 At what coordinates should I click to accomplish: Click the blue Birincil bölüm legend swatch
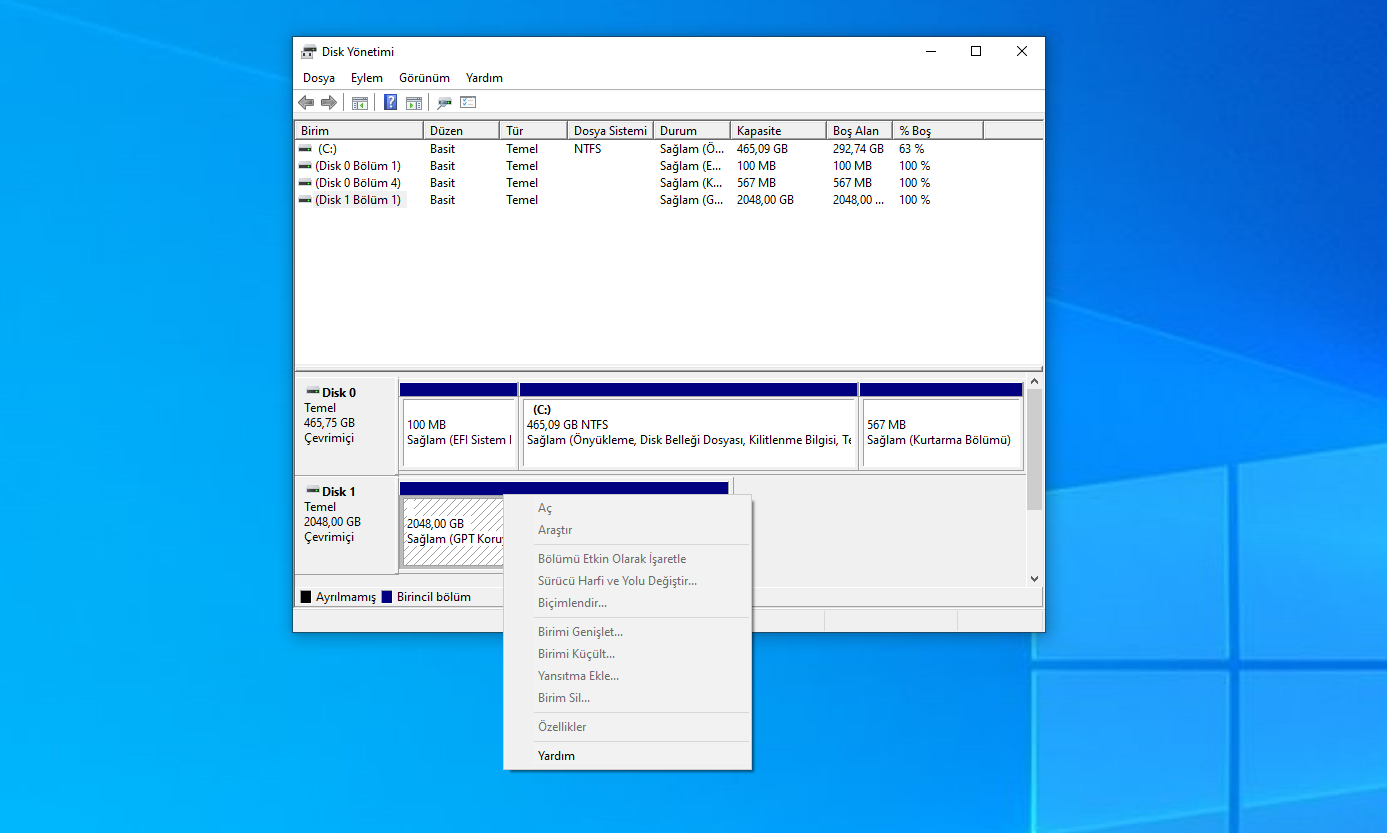click(x=387, y=597)
